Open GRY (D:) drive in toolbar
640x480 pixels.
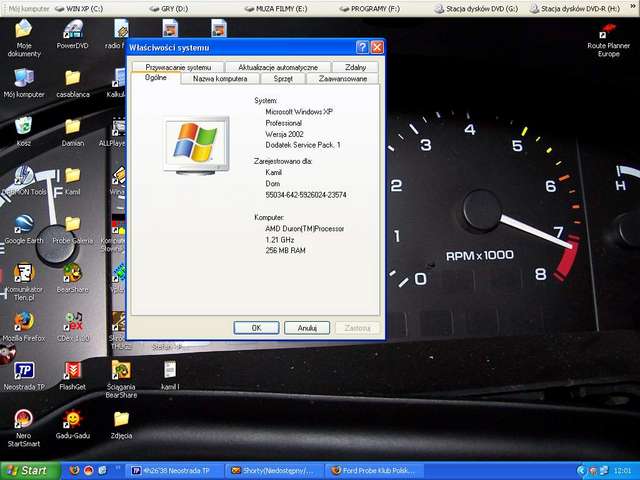[x=169, y=8]
